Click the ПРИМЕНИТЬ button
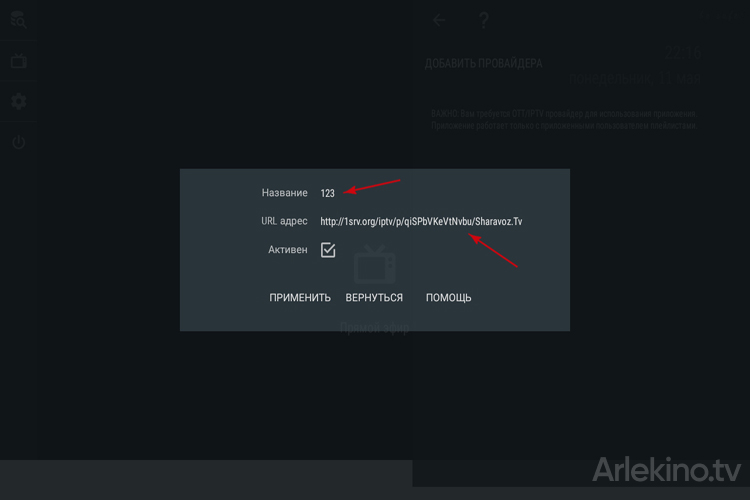Image resolution: width=750 pixels, height=500 pixels. point(300,298)
